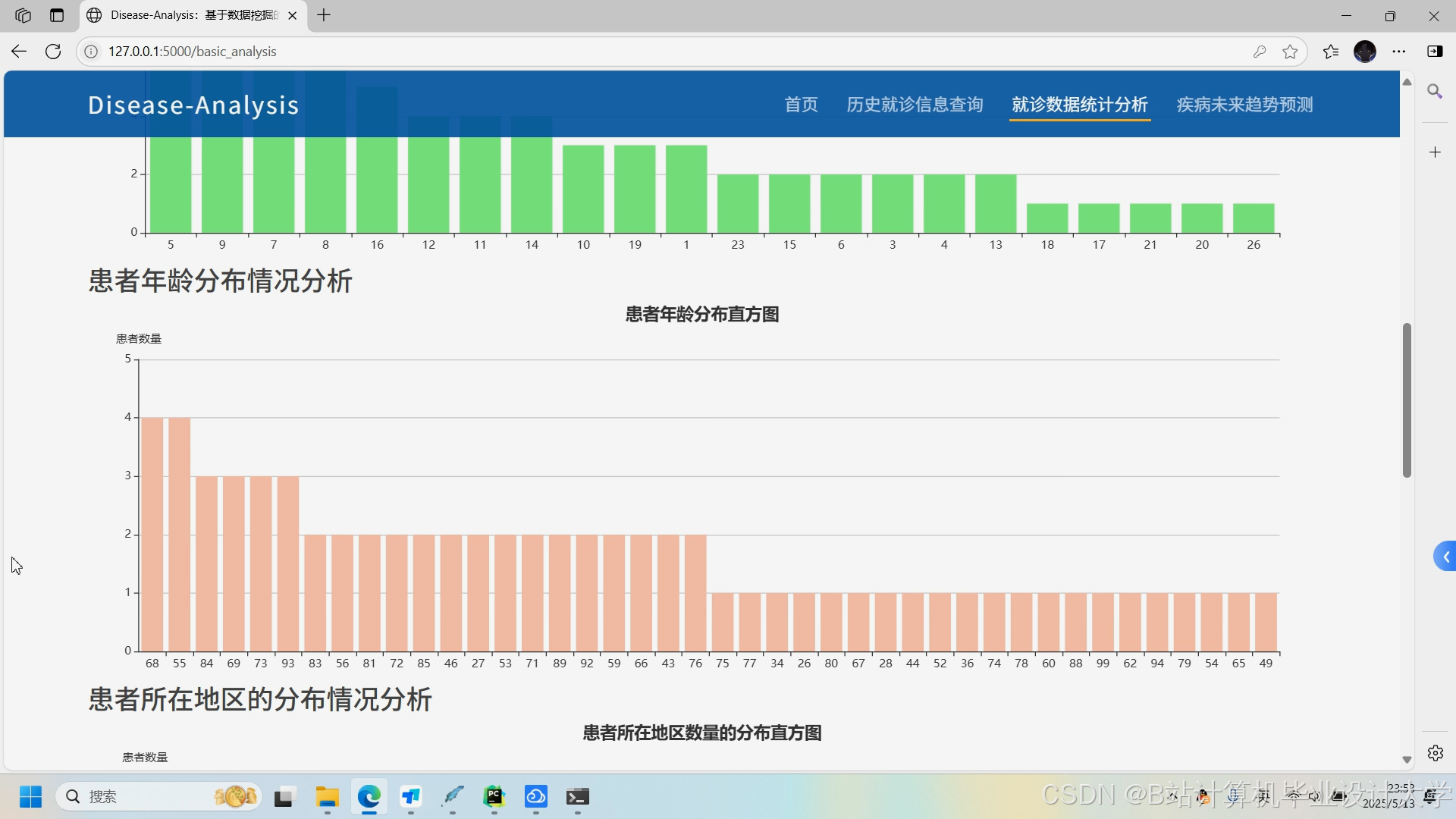Click the search icon in the right sidebar
This screenshot has height=819, width=1456.
coord(1436,92)
